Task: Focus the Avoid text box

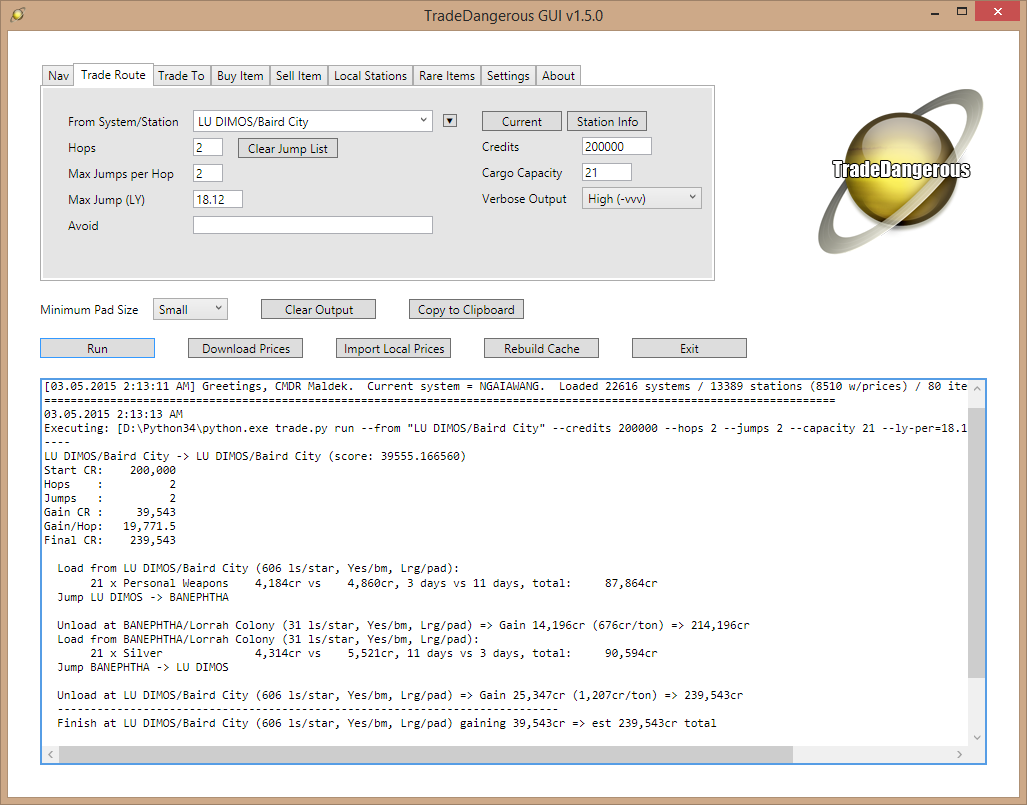Action: (x=312, y=226)
